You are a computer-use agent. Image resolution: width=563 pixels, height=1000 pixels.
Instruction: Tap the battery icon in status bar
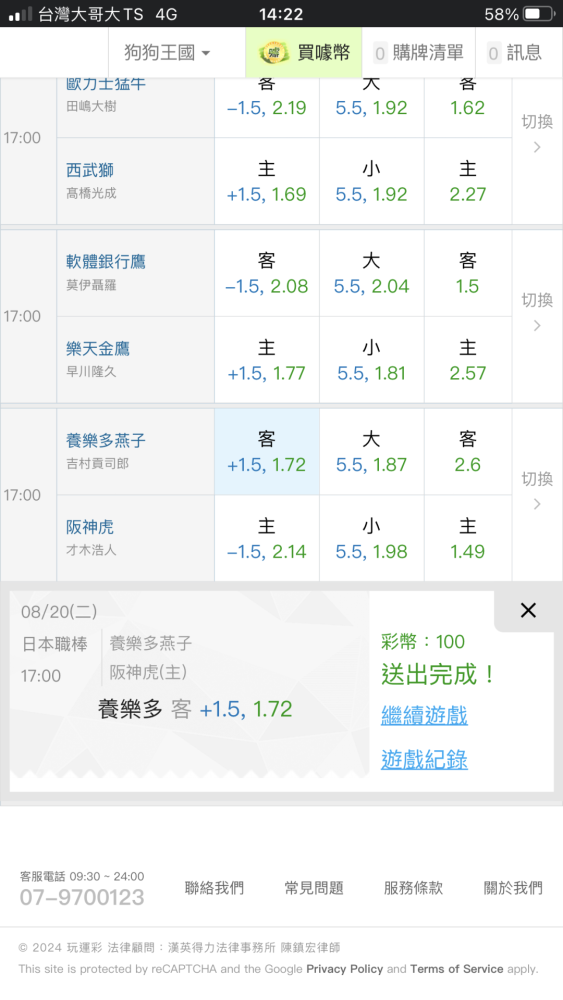[539, 14]
